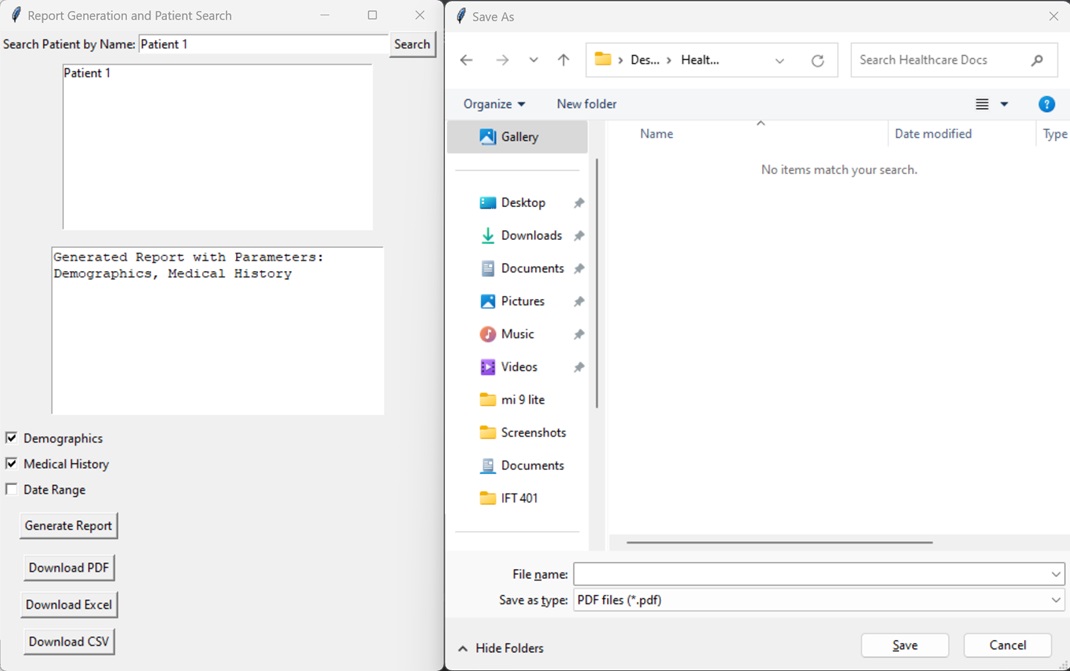Maximize the Report Generation window
The height and width of the screenshot is (671, 1070).
[372, 15]
